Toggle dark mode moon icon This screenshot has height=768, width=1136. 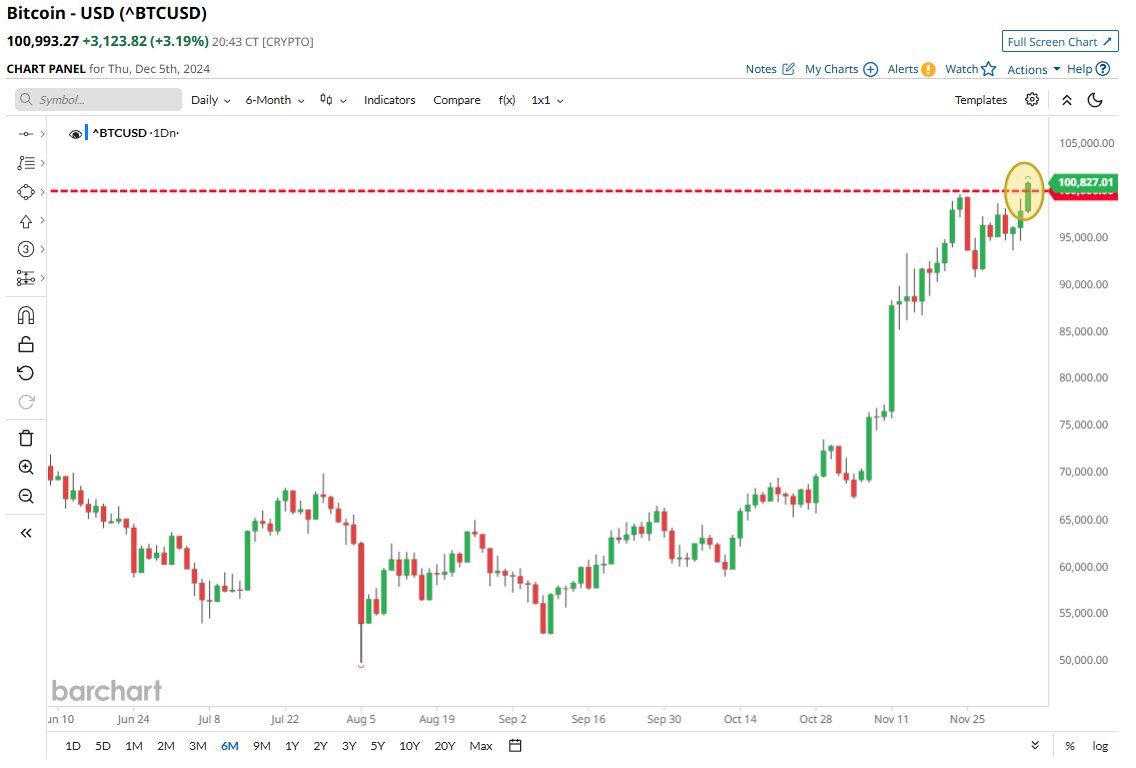pyautogui.click(x=1095, y=100)
